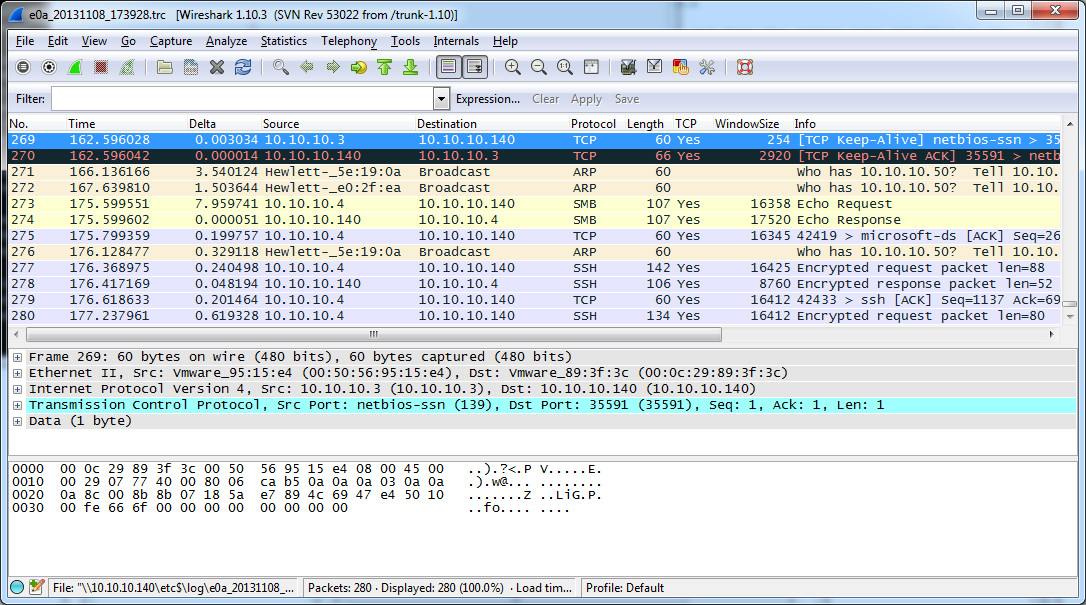Open the File menu

(x=25, y=41)
